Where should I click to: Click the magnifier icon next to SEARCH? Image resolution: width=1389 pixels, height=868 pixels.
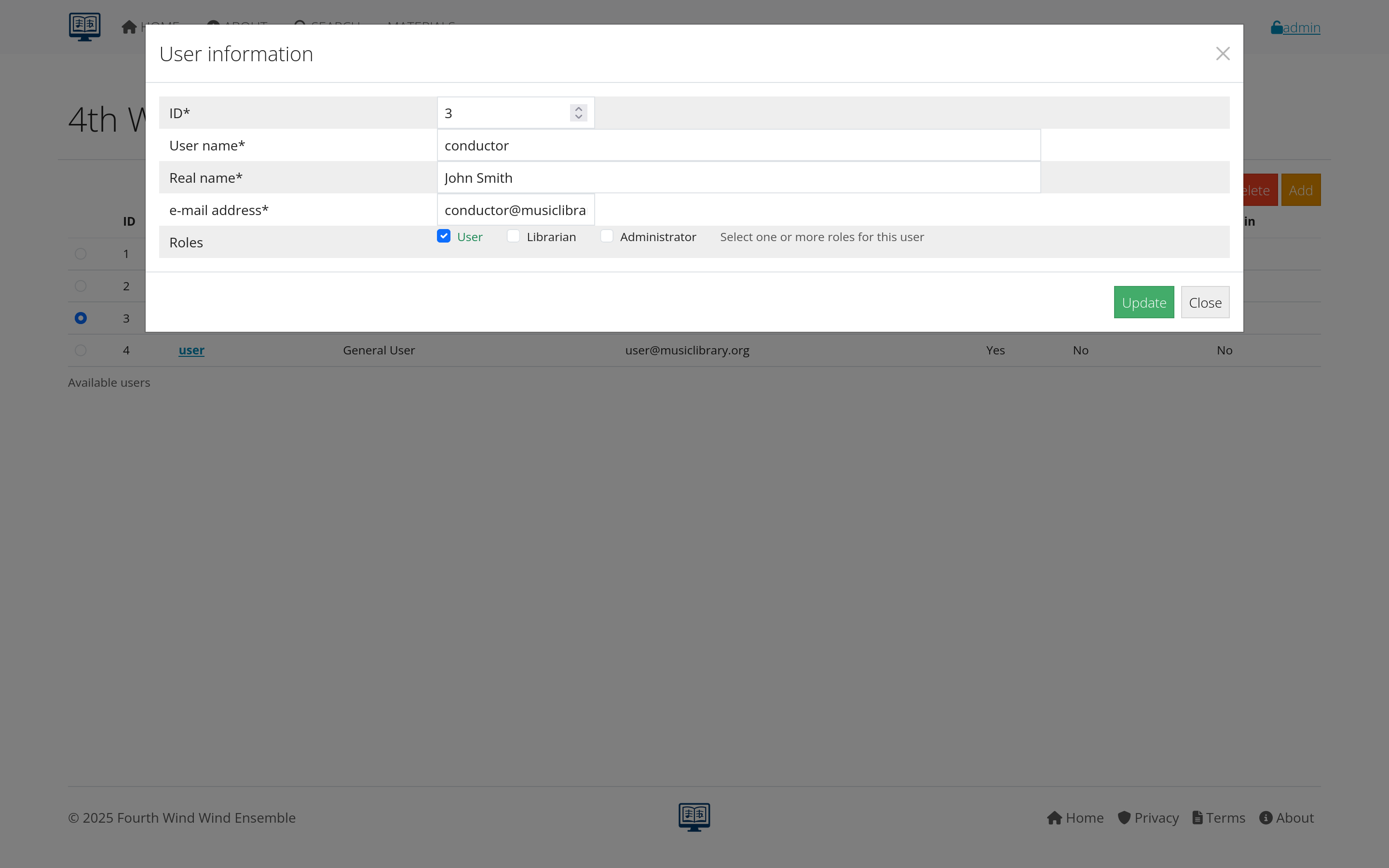299,26
